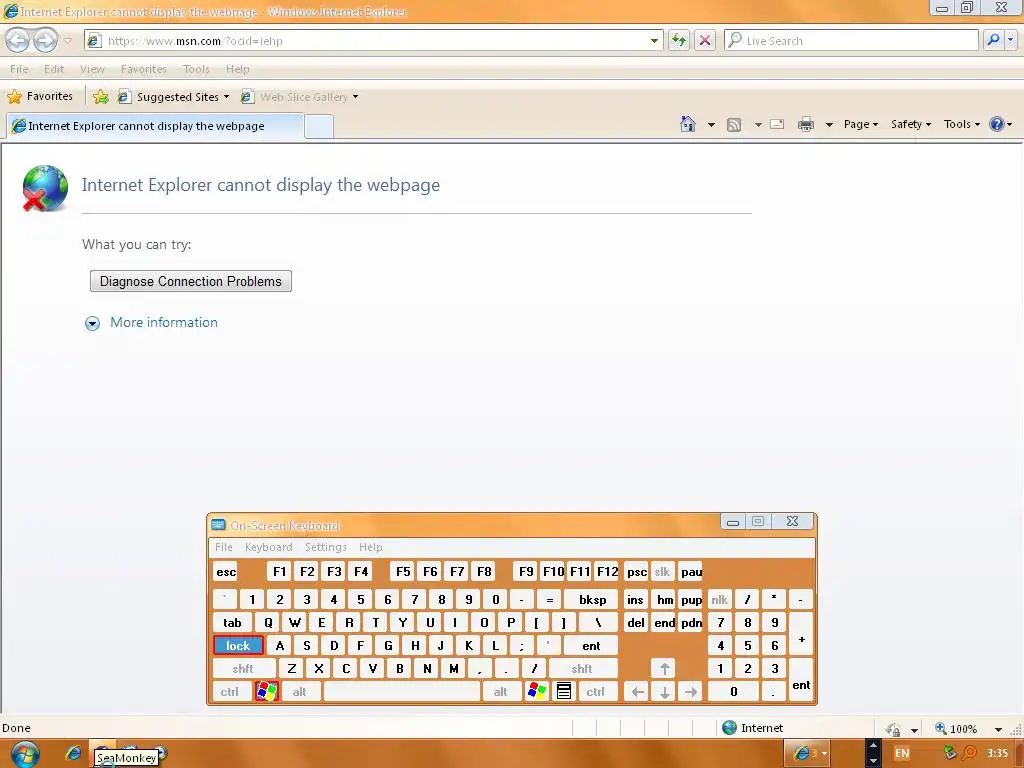Open the address bar dropdown arrow
This screenshot has height=768, width=1024.
654,40
